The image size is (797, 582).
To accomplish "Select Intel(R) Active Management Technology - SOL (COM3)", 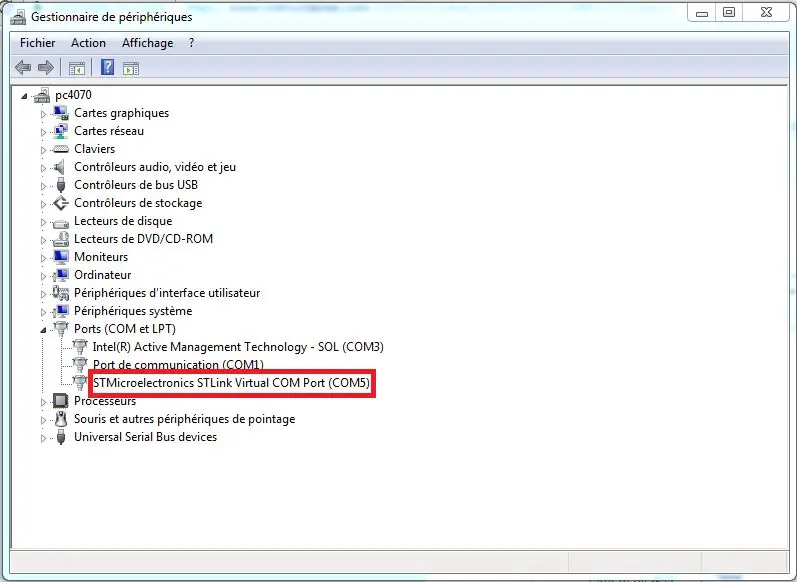I will [x=238, y=347].
